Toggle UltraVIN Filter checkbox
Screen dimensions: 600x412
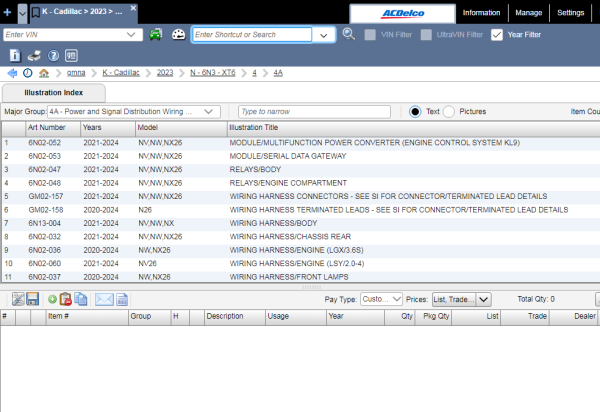(x=426, y=35)
